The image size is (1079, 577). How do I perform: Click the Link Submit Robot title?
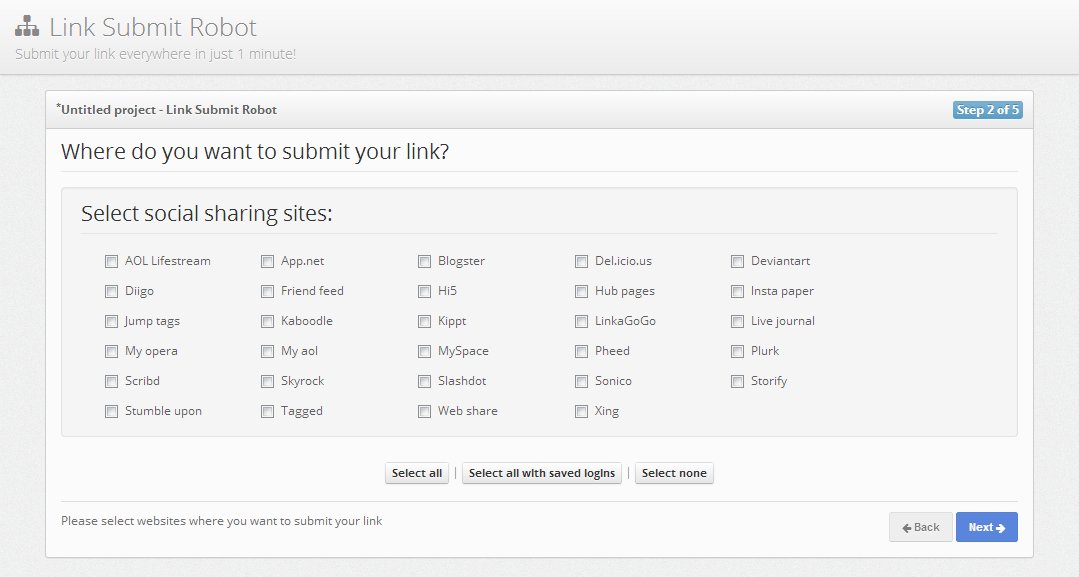click(153, 27)
